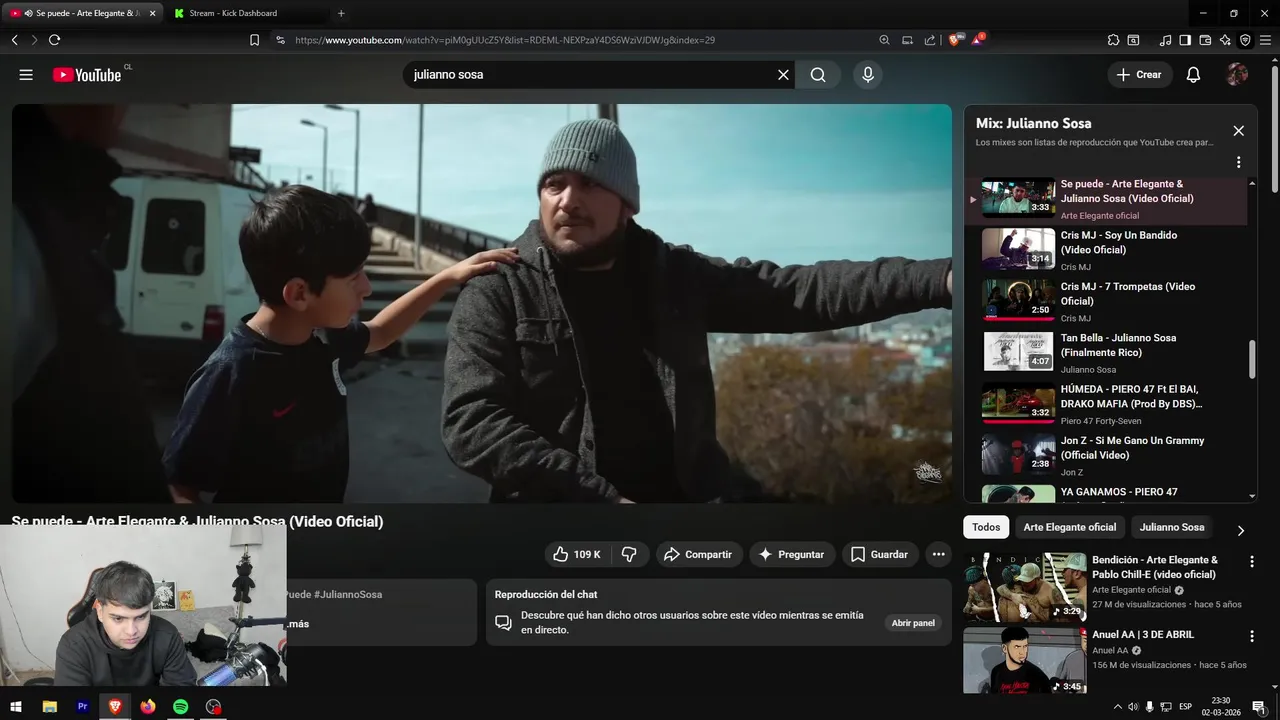Image resolution: width=1280 pixels, height=720 pixels.
Task: Open YouTube notifications bell
Action: tap(1193, 75)
